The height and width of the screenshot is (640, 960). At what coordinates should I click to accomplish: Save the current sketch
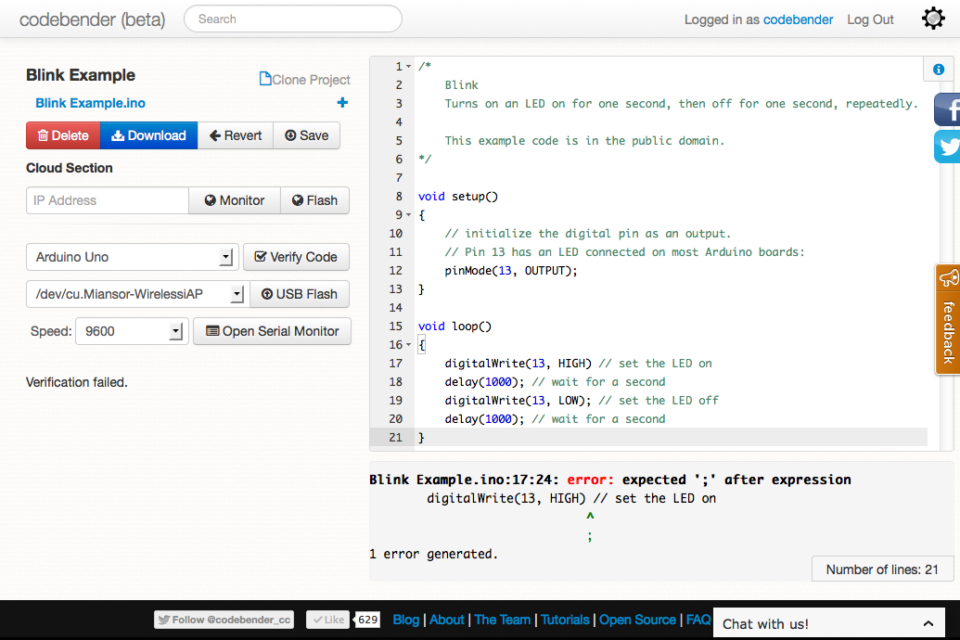pyautogui.click(x=307, y=135)
